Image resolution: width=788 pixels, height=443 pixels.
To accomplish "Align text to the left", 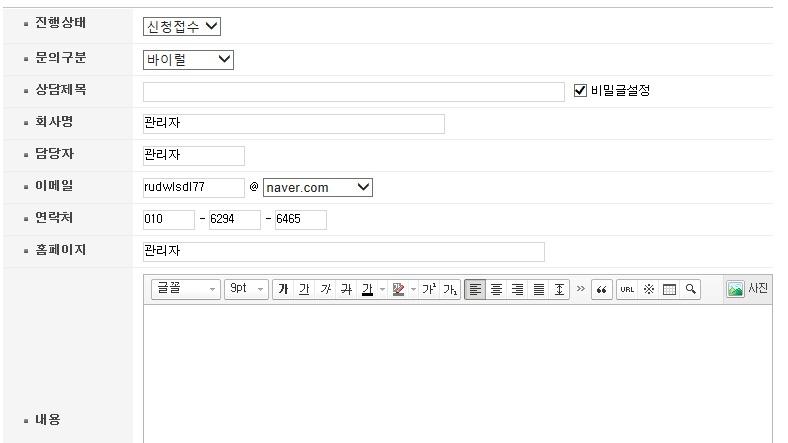I will click(476, 289).
